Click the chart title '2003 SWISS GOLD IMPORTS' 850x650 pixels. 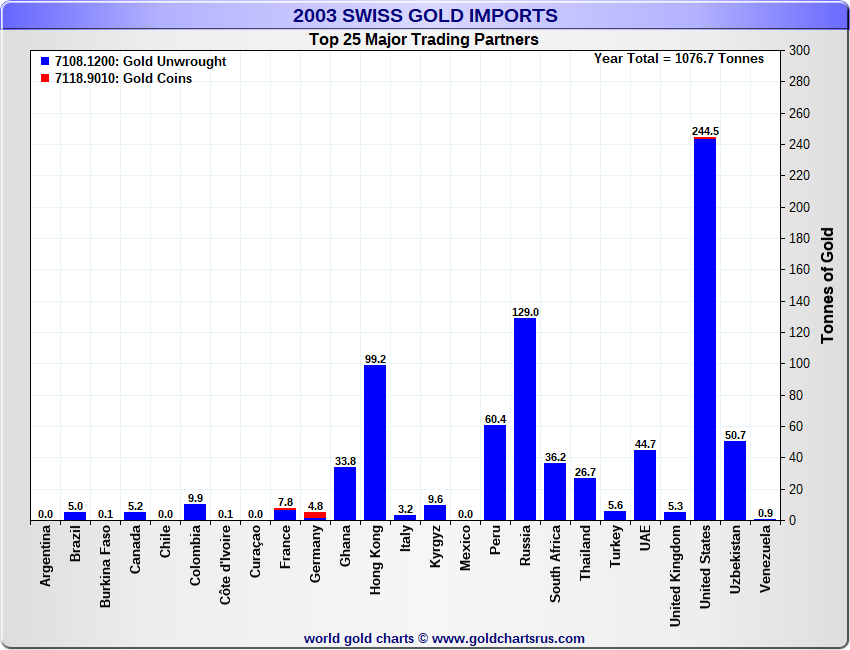(425, 15)
